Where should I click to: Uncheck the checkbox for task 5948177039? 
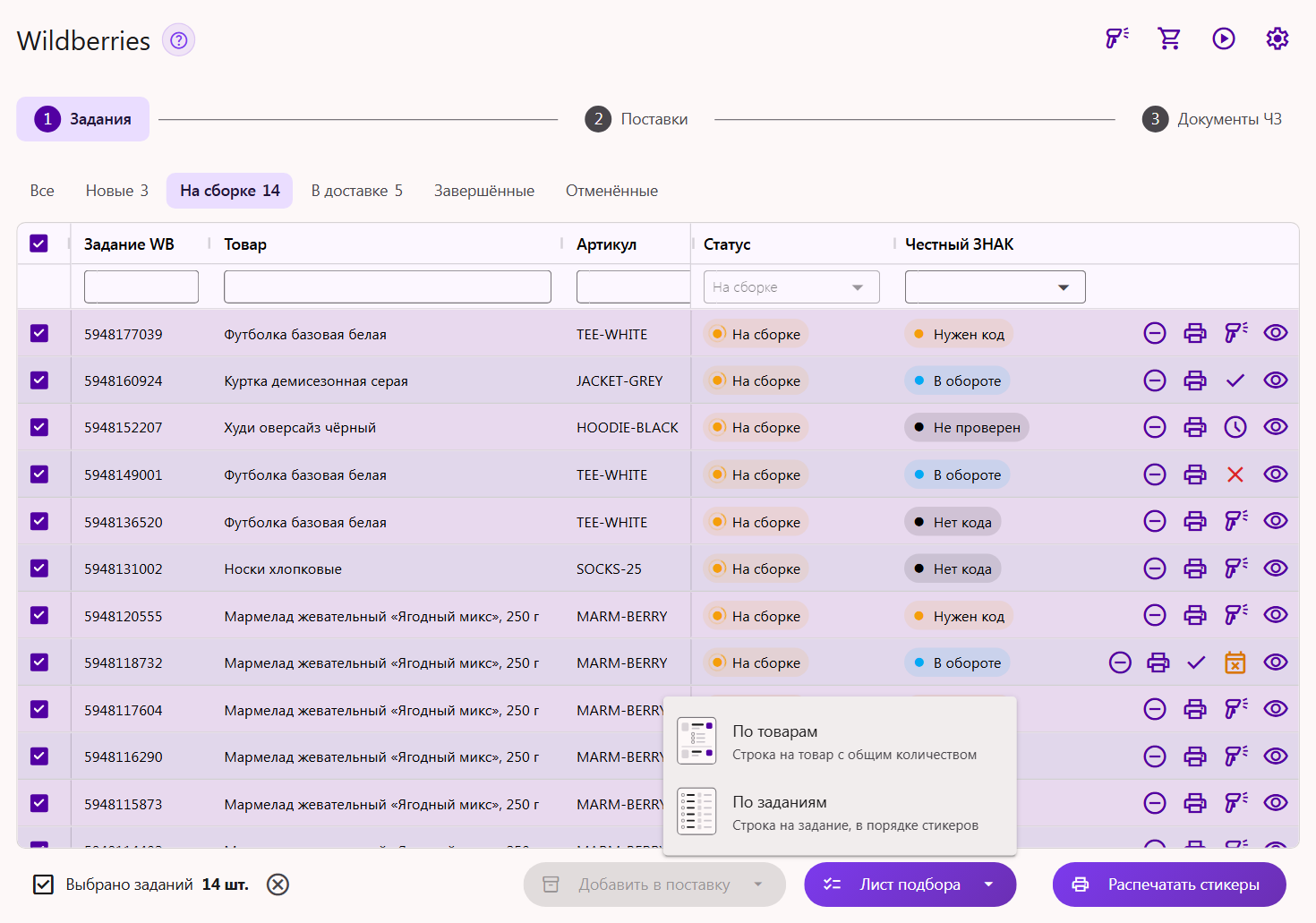(x=39, y=333)
